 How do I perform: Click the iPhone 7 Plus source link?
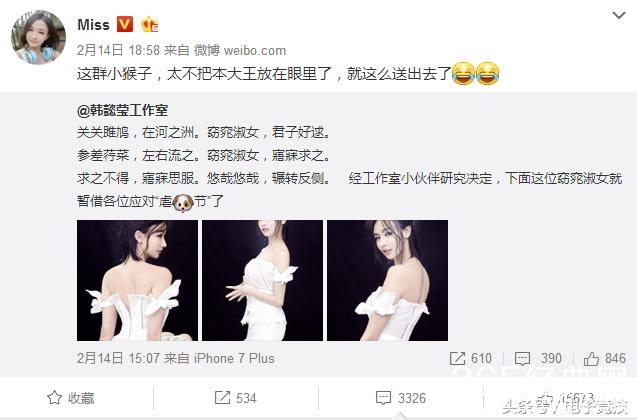pos(234,358)
